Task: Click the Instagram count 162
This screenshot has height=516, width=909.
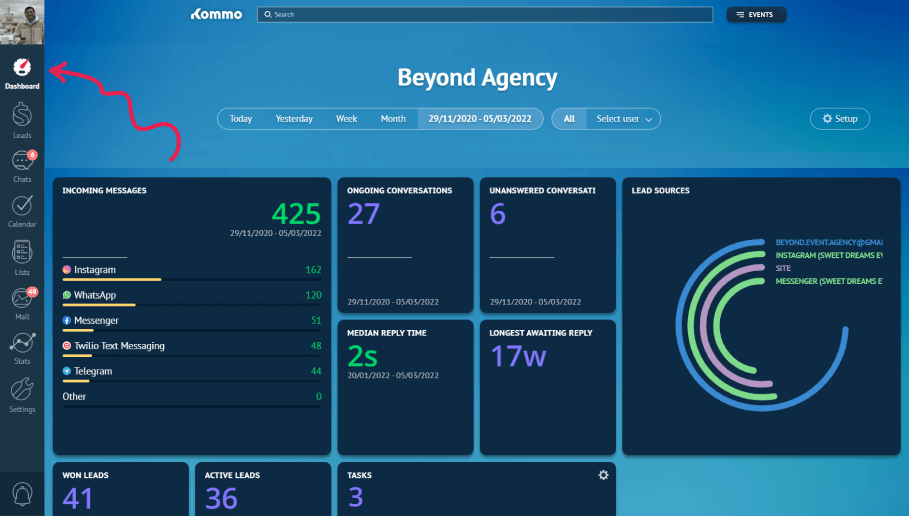Action: point(313,270)
